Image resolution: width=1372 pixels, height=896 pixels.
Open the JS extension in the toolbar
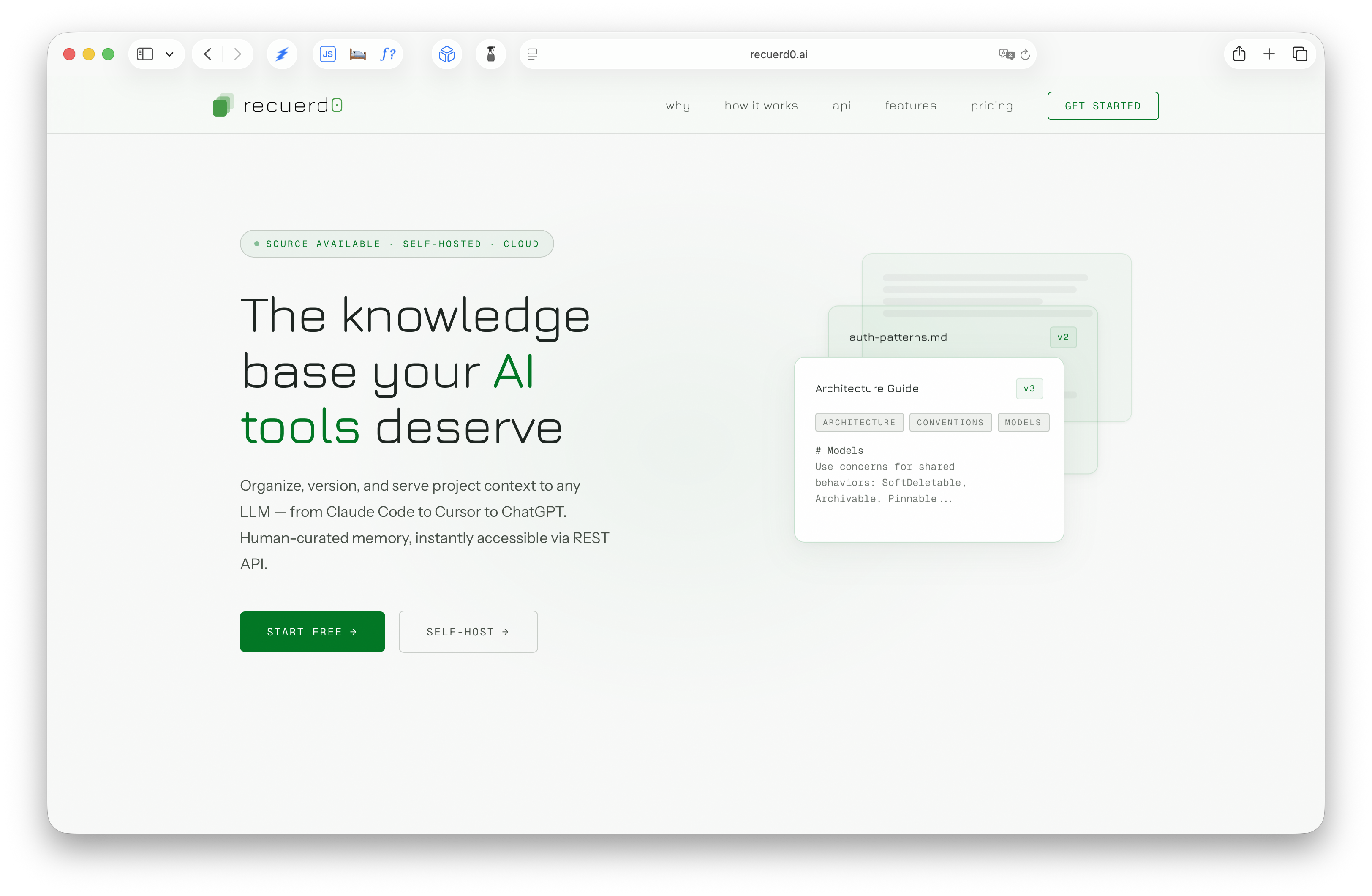coord(327,54)
